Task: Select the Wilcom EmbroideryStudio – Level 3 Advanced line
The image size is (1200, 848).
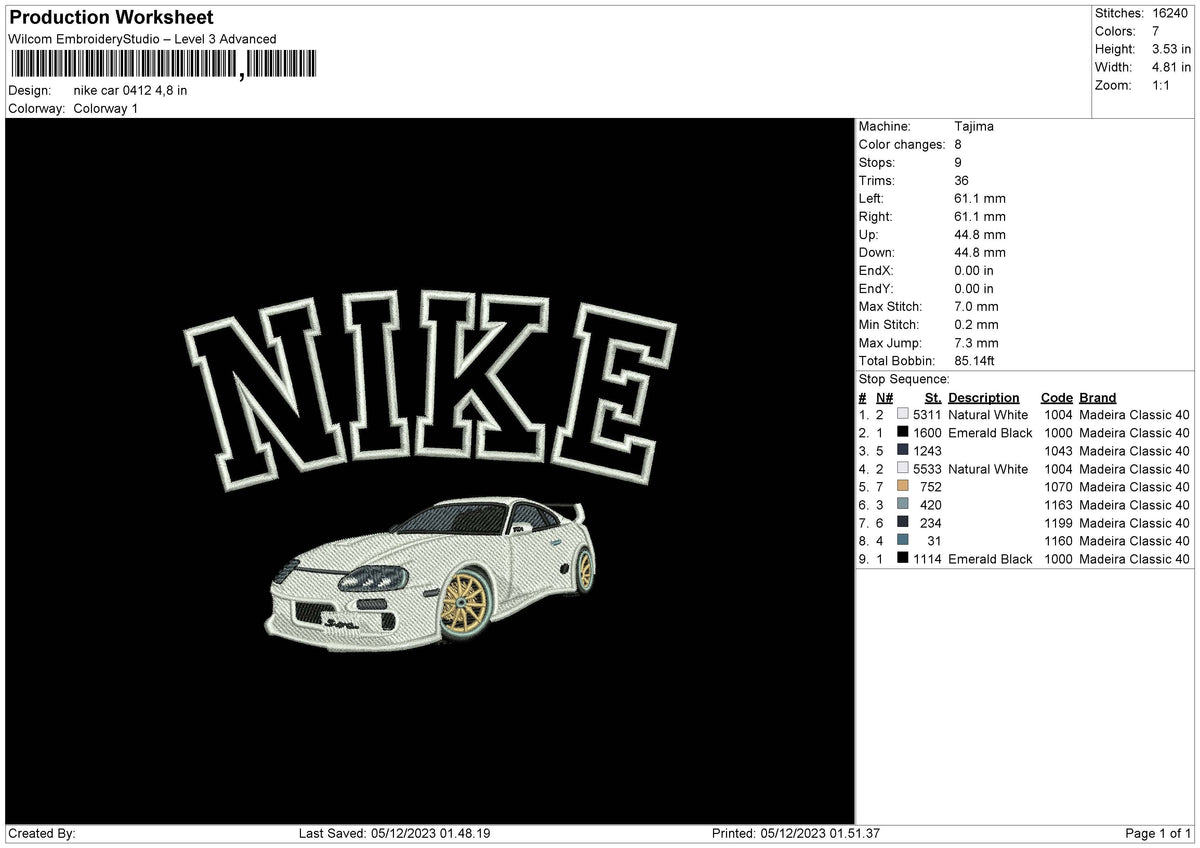Action: point(142,39)
